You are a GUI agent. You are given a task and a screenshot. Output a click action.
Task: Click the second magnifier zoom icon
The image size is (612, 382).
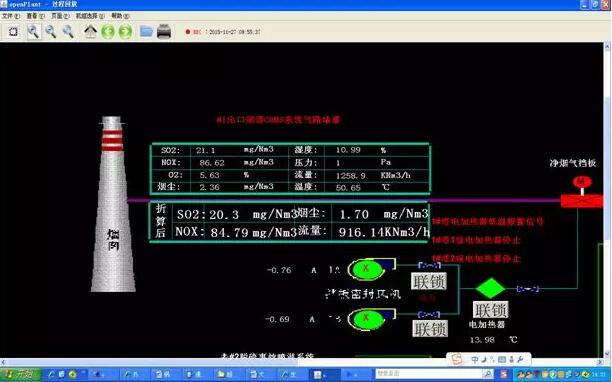click(51, 32)
